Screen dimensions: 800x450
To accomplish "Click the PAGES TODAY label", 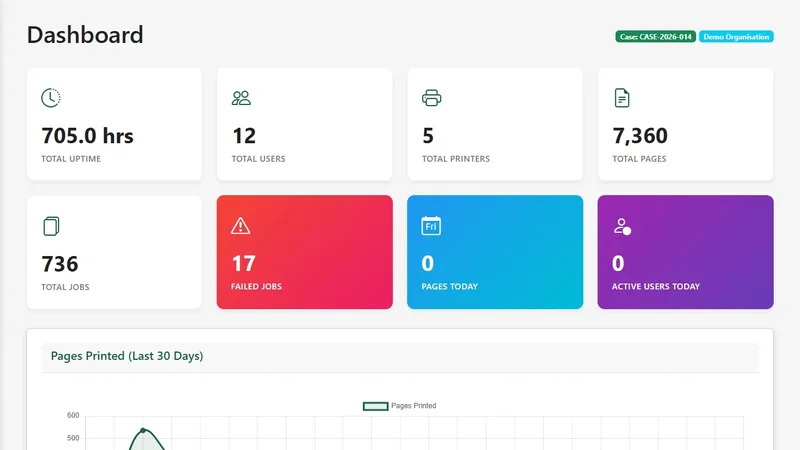I will pos(449,286).
